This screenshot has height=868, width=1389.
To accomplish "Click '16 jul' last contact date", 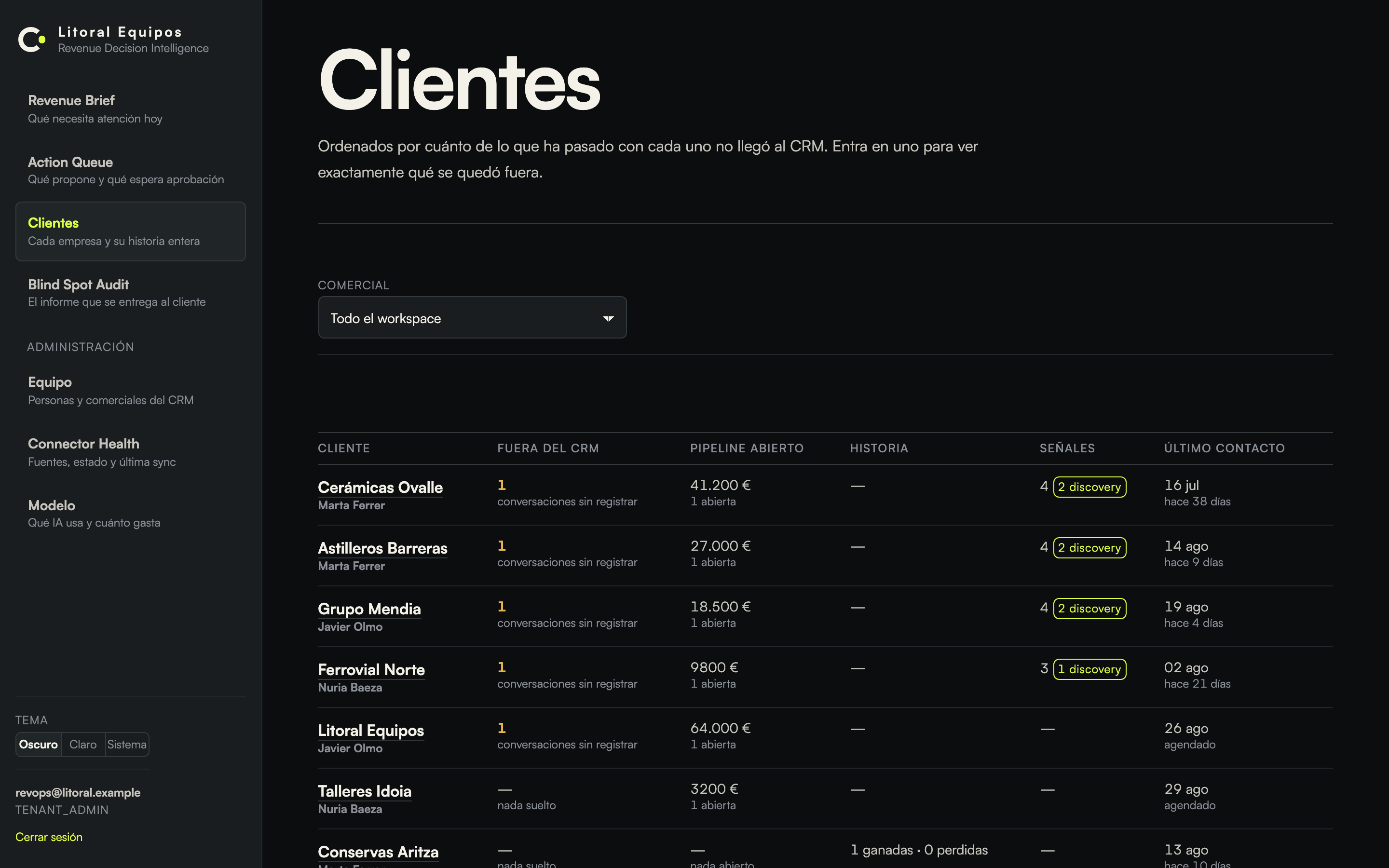I will [1181, 486].
